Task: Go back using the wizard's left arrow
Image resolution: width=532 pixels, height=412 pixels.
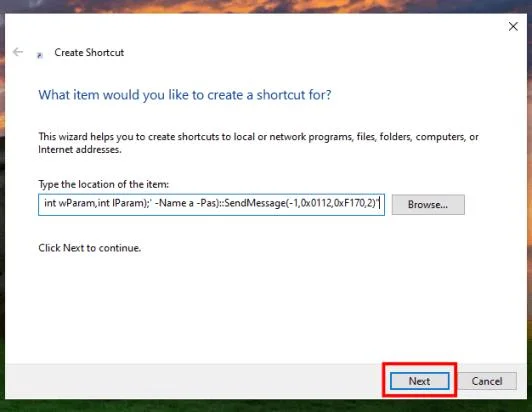Action: 18,52
